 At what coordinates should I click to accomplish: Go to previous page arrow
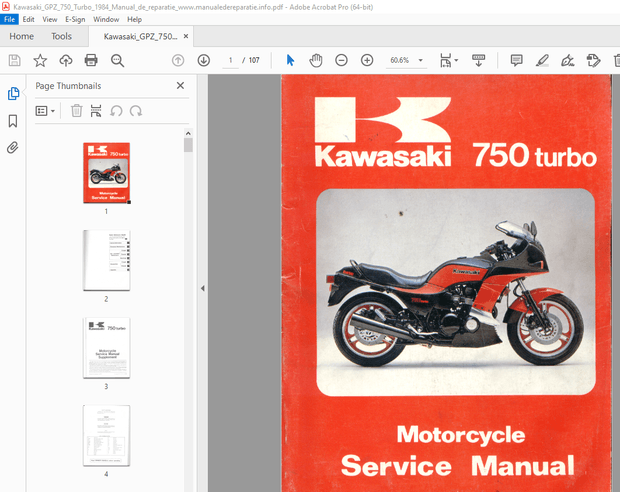pyautogui.click(x=178, y=61)
